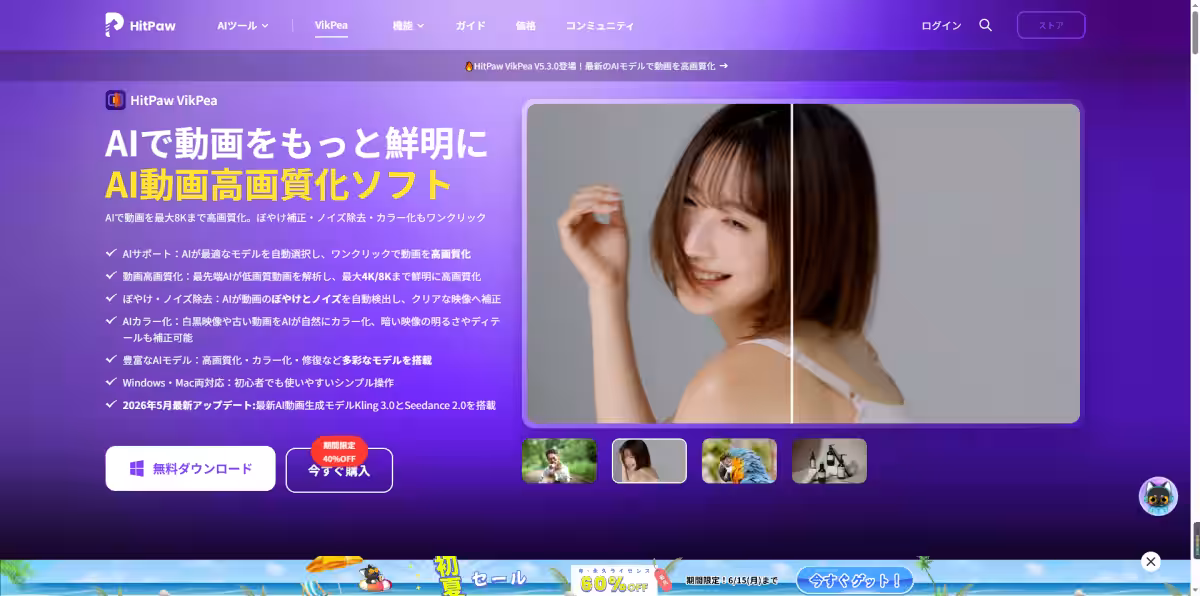This screenshot has height=596, width=1200.
Task: Open the VikPea V5.3.0 announcement link
Action: point(596,66)
